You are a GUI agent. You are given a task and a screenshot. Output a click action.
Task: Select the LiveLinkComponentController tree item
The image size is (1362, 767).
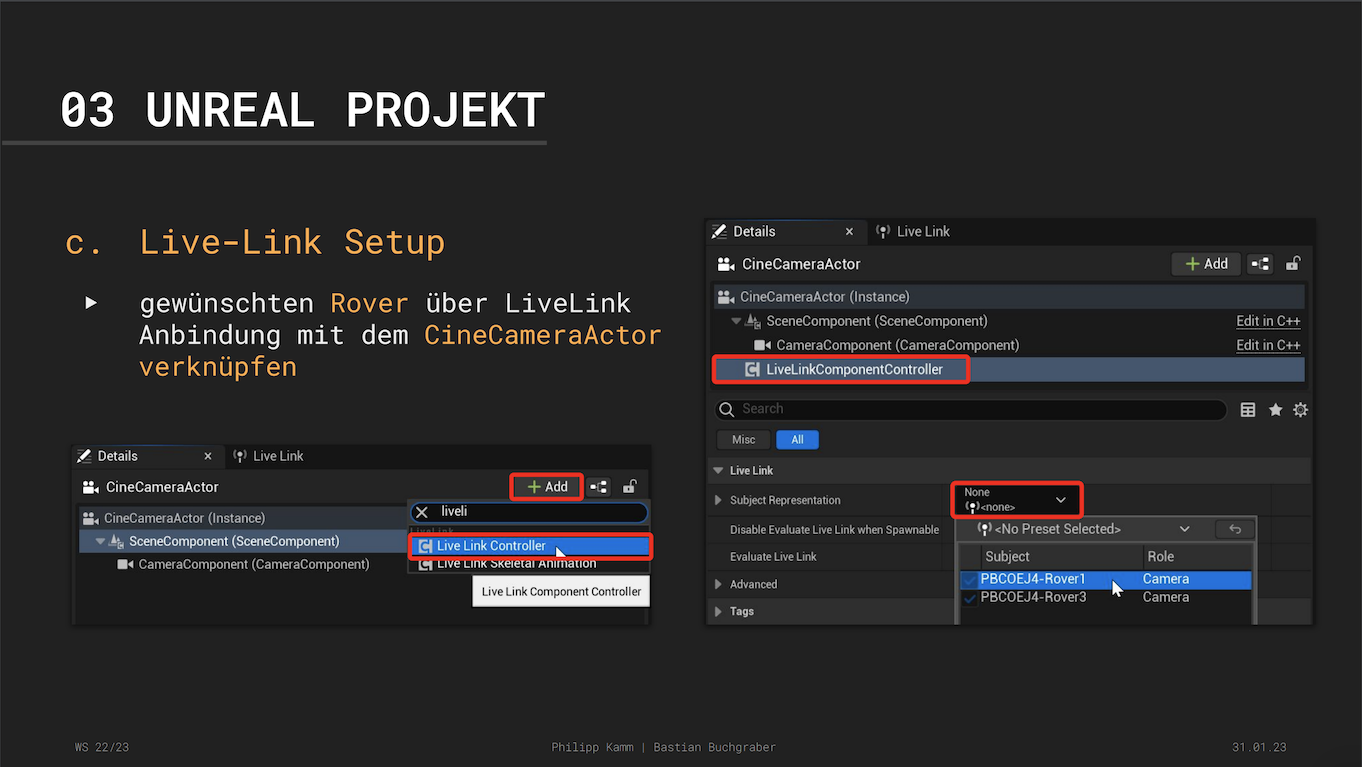[x=853, y=370]
